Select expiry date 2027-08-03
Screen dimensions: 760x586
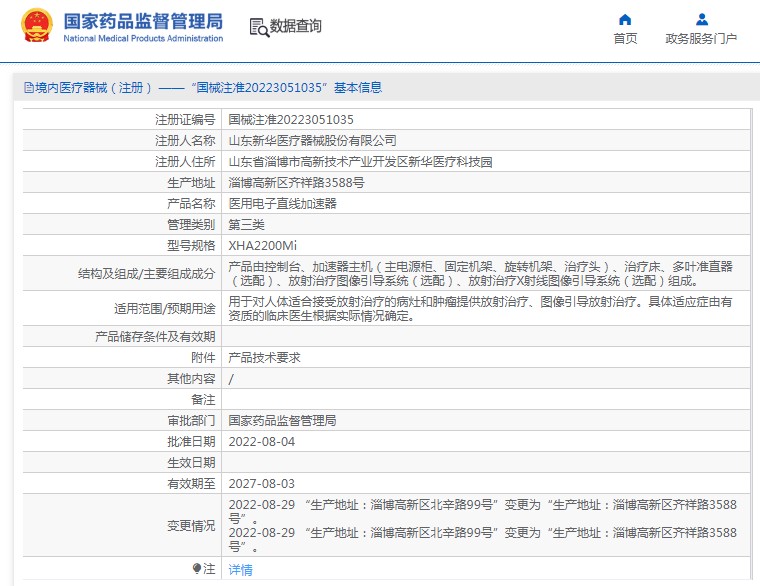[x=262, y=484]
